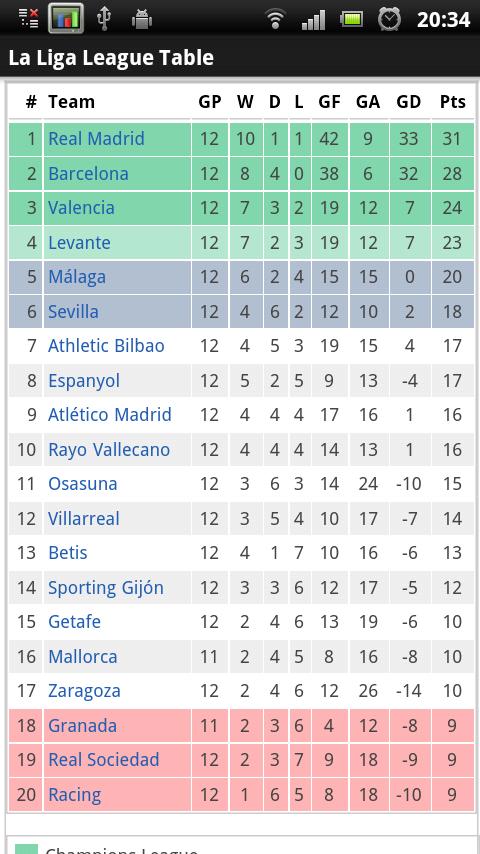Screen dimensions: 480x854
Task: Tap the alarm clock status icon
Action: point(390,19)
